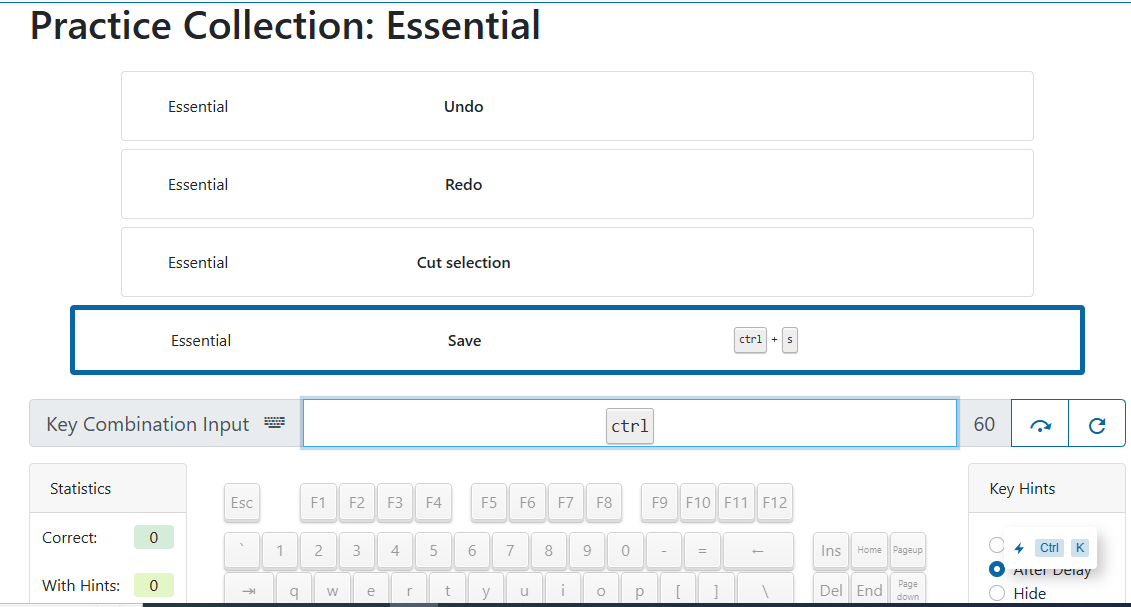Select the first Key Hints radio option

[x=996, y=545]
